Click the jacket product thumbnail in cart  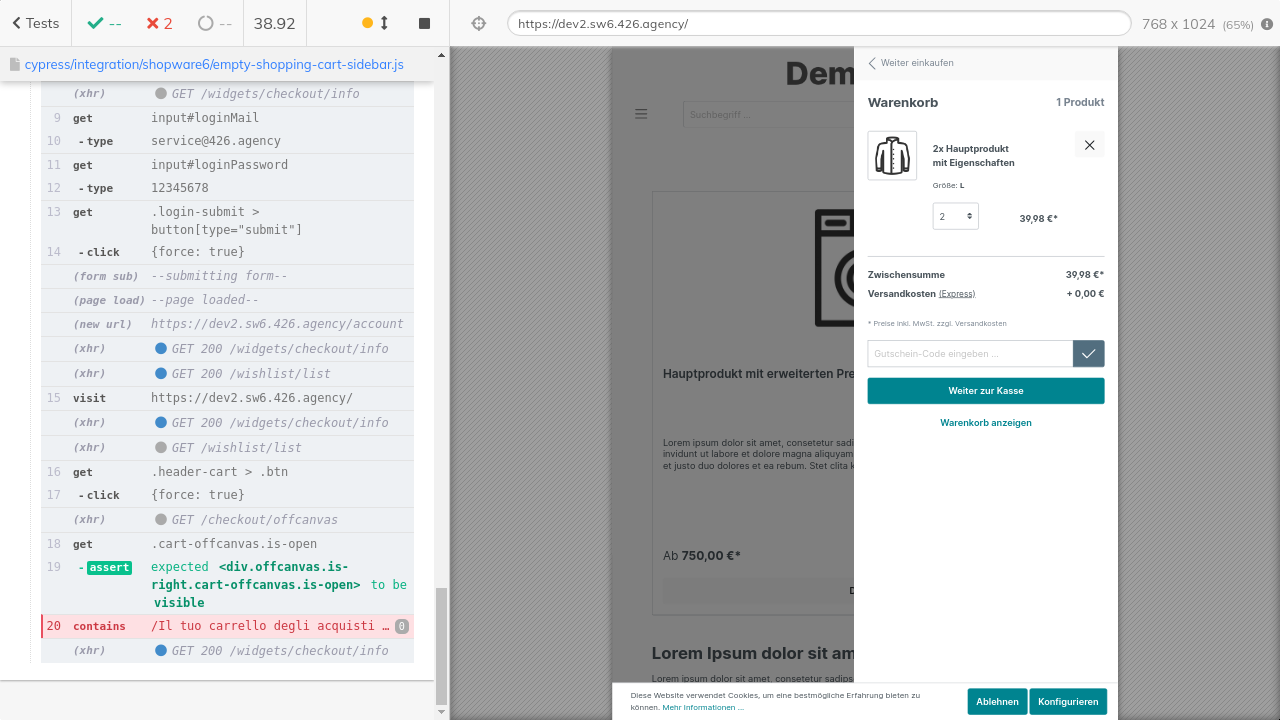(892, 156)
